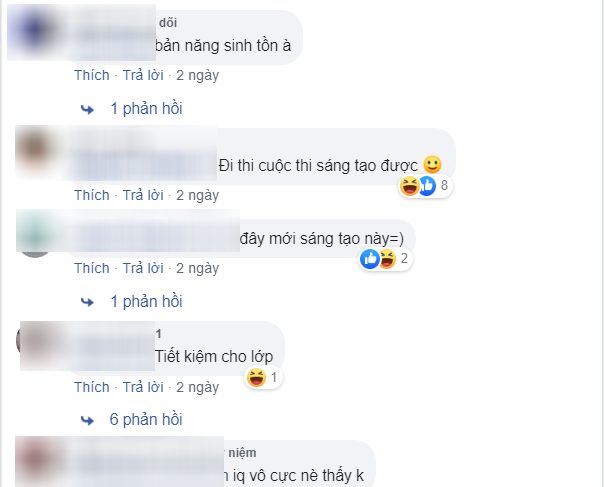This screenshot has width=604, height=487.
Task: Click smiley emoji in 'Đi thi cuộc thi' comment
Action: coord(432,163)
